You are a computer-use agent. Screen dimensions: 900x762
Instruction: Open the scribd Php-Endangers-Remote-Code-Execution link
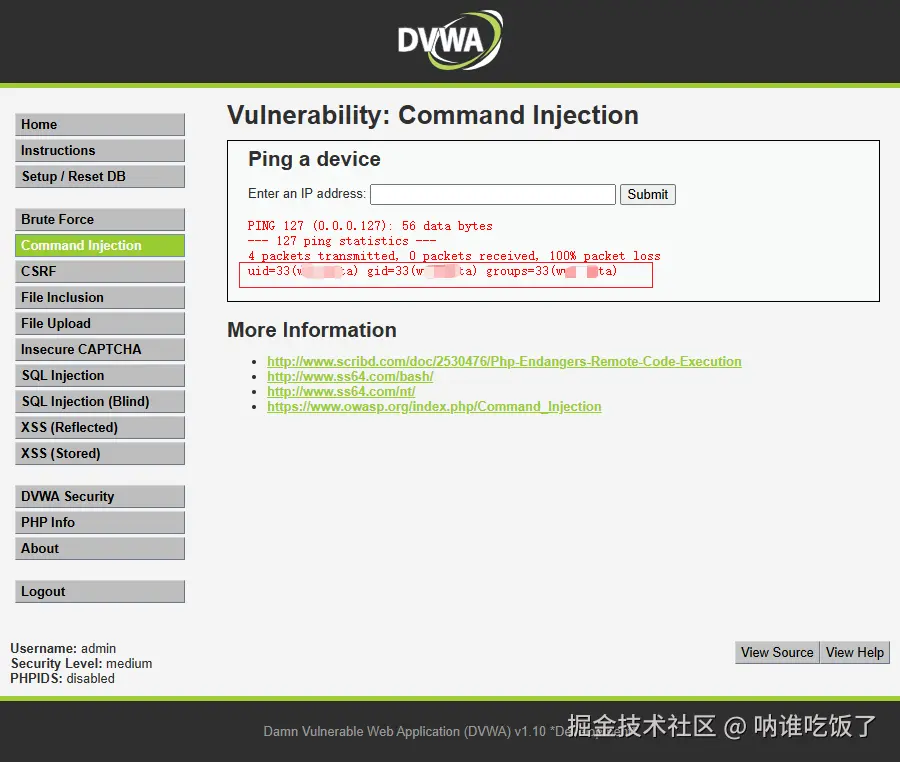coord(504,361)
